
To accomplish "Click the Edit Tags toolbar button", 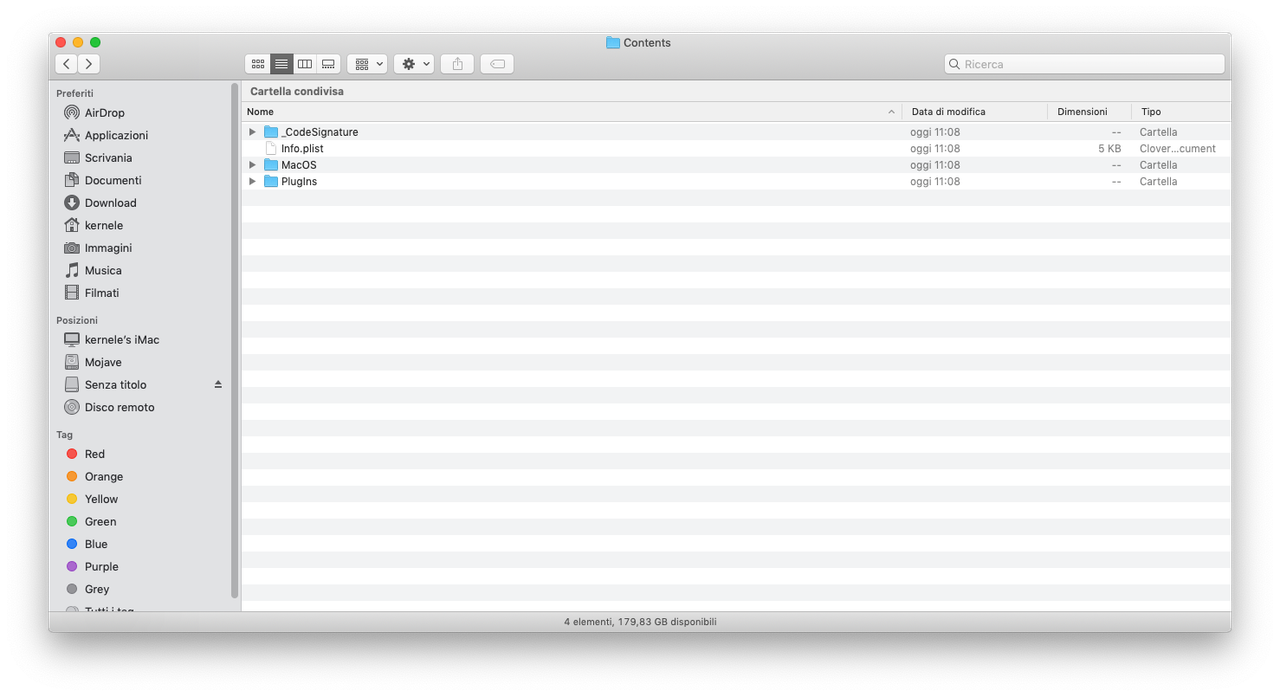I will [x=497, y=64].
